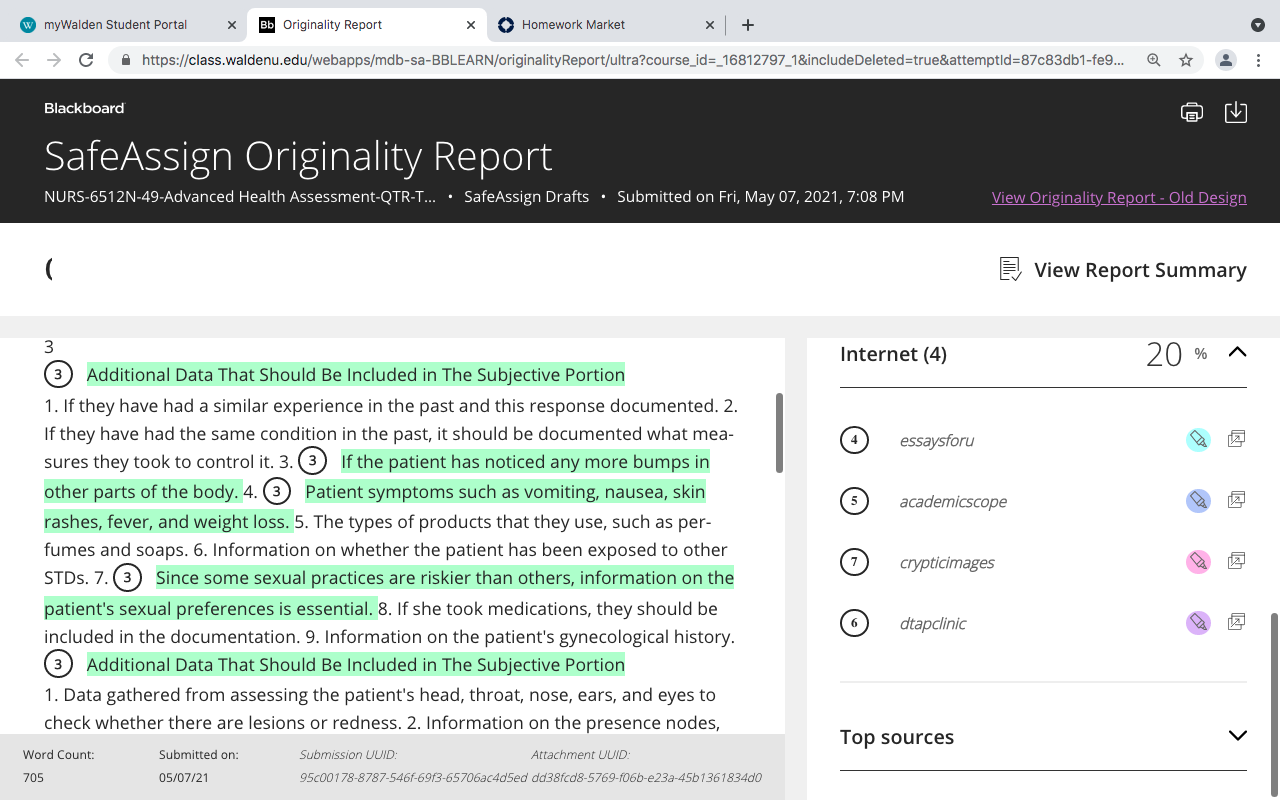
Task: Click source number 5 circle badge
Action: pos(854,501)
